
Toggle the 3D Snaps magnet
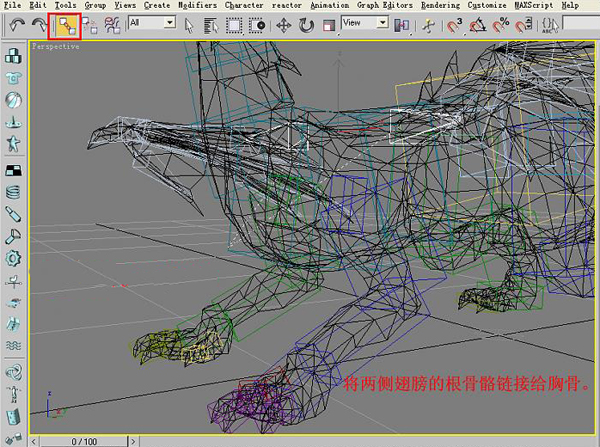tap(455, 26)
